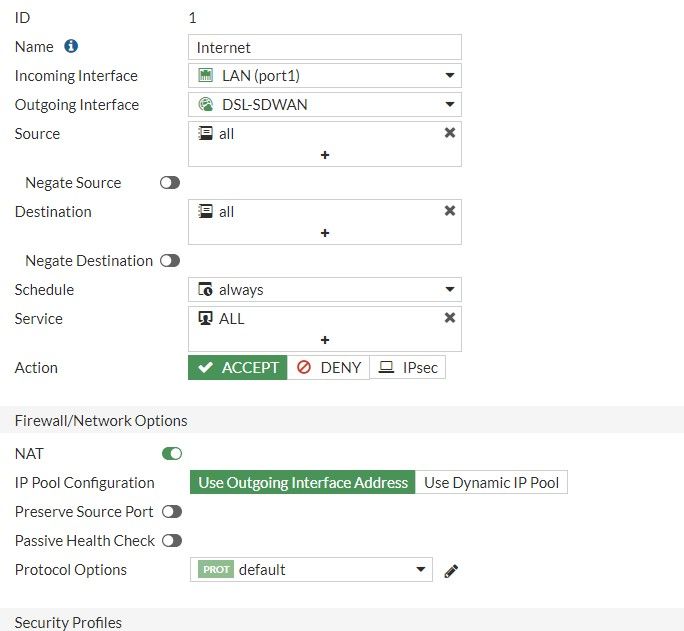The image size is (684, 631).
Task: Add a new Source address with plus
Action: [325, 155]
